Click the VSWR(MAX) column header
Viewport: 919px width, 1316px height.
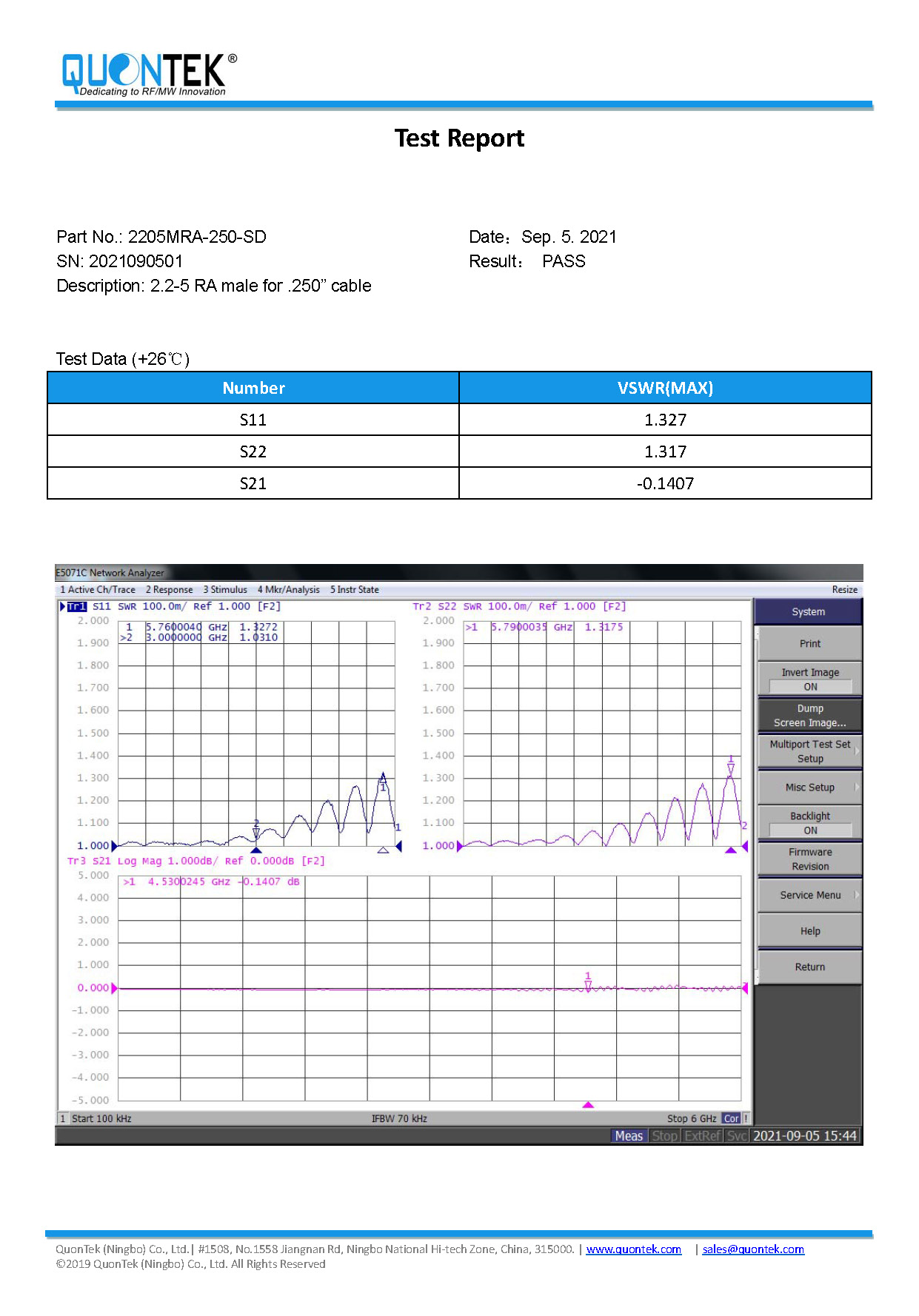click(665, 388)
